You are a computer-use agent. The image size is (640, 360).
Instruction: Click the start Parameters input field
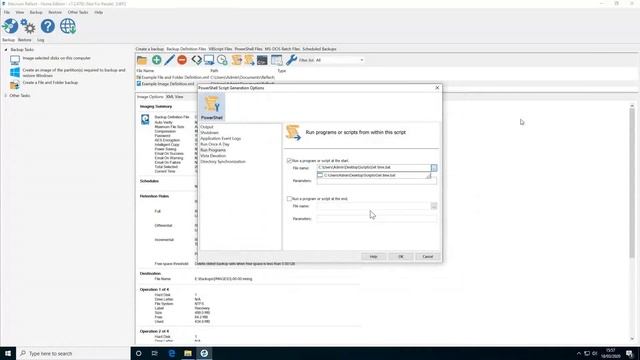point(376,181)
